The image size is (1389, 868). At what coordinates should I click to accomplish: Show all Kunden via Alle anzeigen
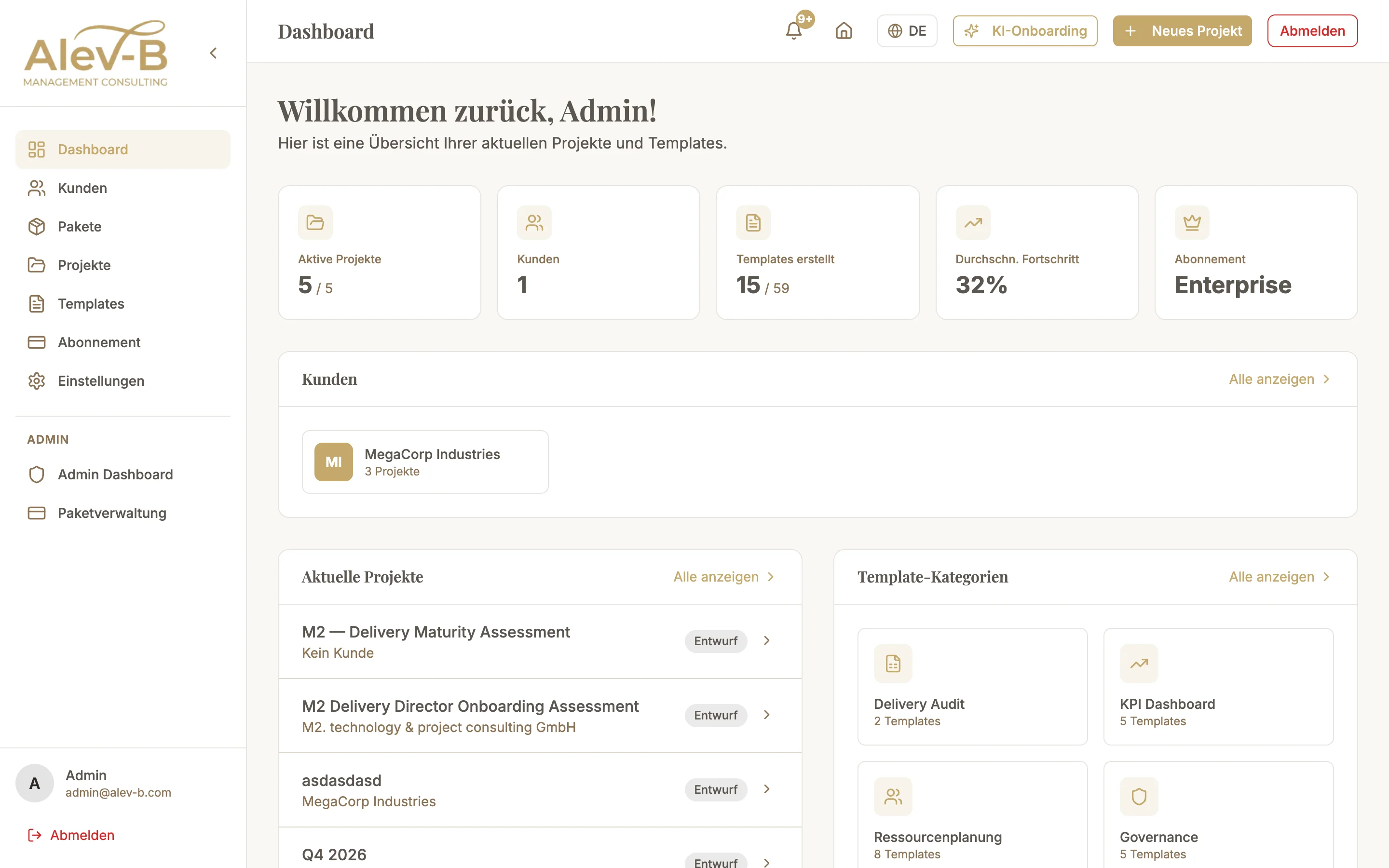coord(1280,379)
